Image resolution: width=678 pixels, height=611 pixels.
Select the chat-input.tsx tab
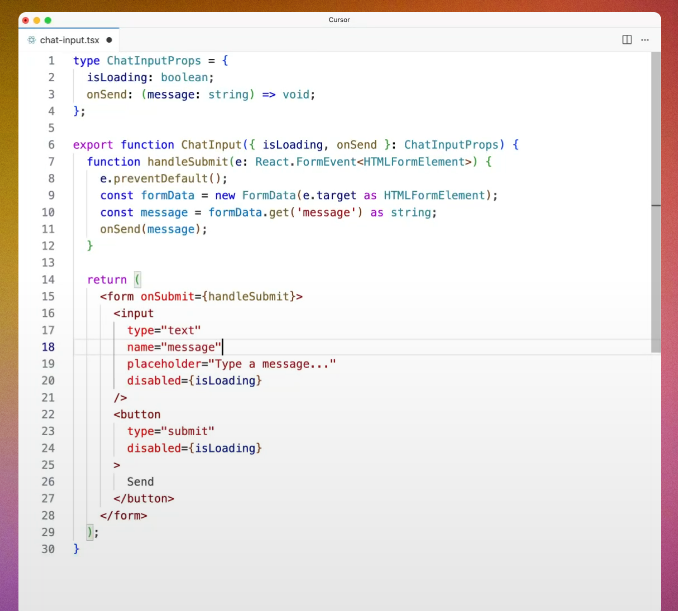click(x=69, y=40)
